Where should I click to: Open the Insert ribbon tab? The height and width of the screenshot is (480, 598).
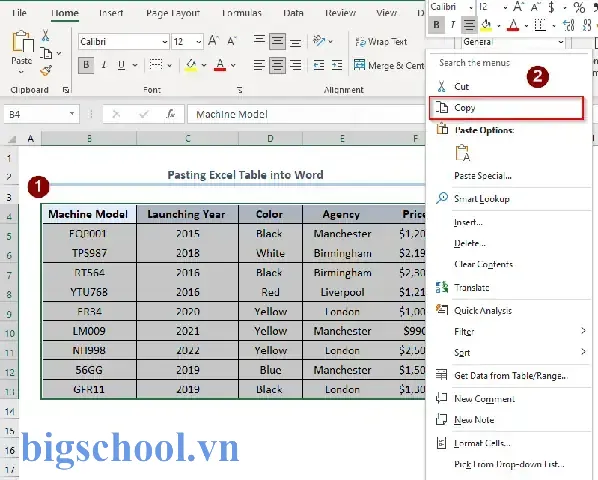[111, 13]
